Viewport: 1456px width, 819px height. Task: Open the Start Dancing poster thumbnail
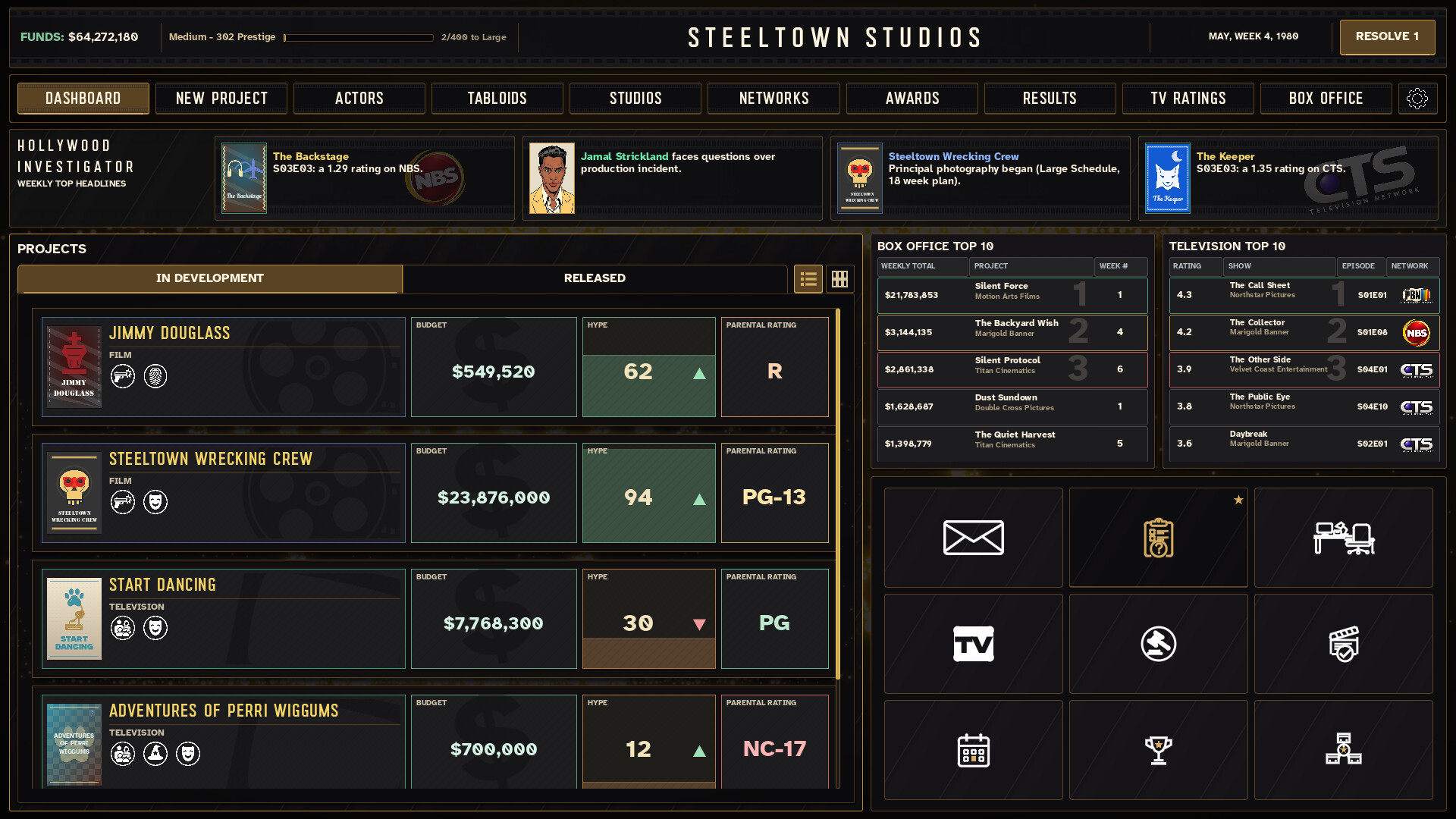click(74, 619)
